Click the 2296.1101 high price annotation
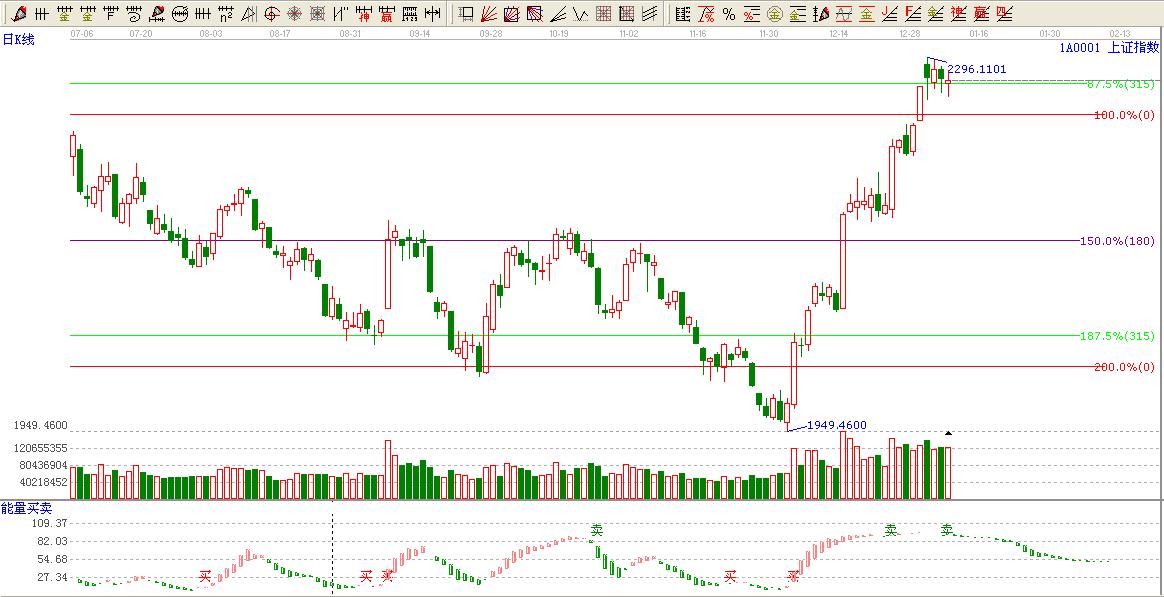Viewport: 1164px width, 597px height. pos(976,69)
